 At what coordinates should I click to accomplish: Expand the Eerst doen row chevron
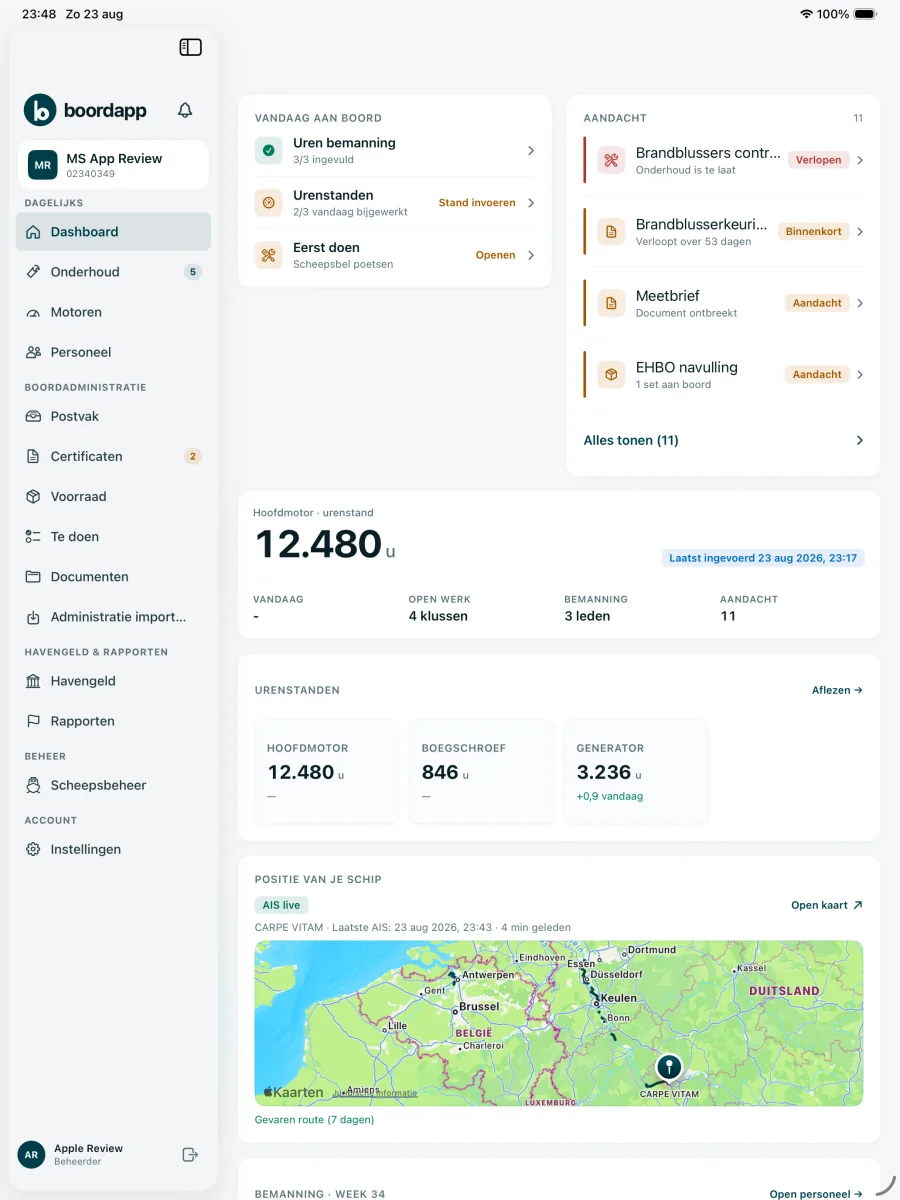pos(531,255)
